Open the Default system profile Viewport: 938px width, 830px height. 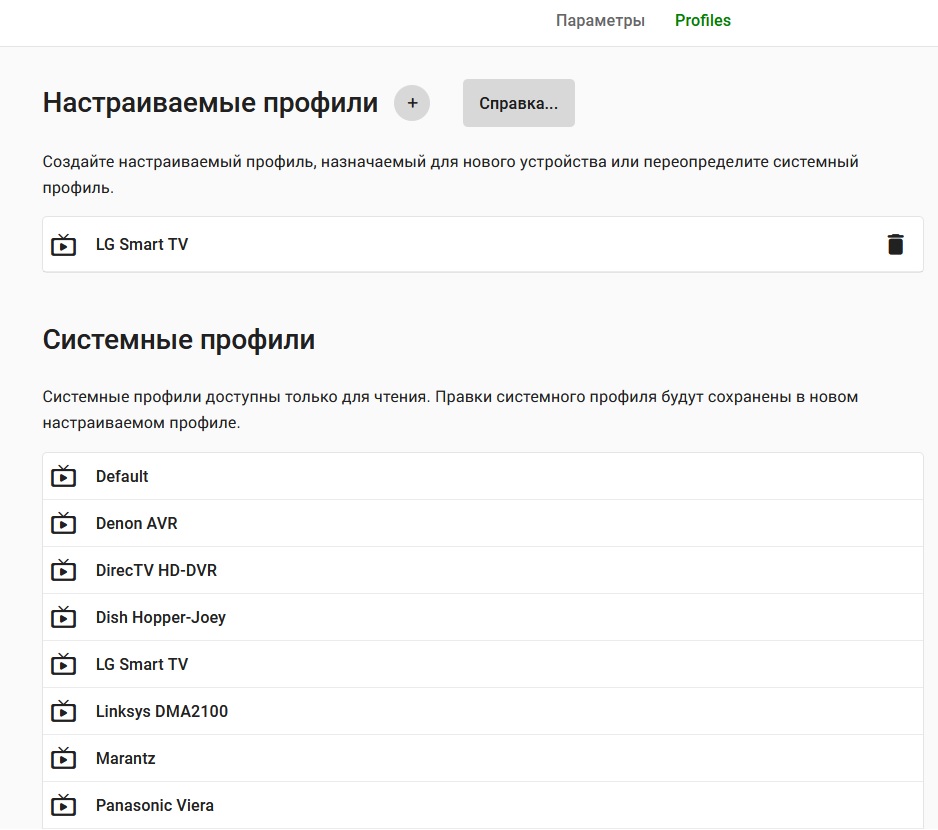pos(122,476)
